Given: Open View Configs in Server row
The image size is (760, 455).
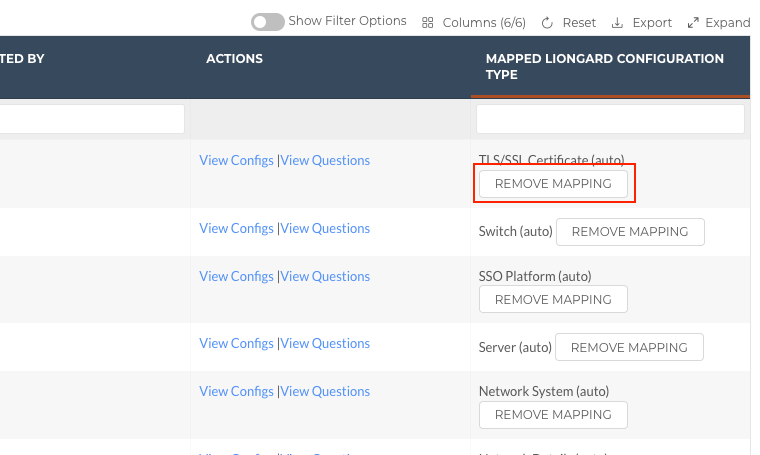Looking at the screenshot, I should point(236,343).
